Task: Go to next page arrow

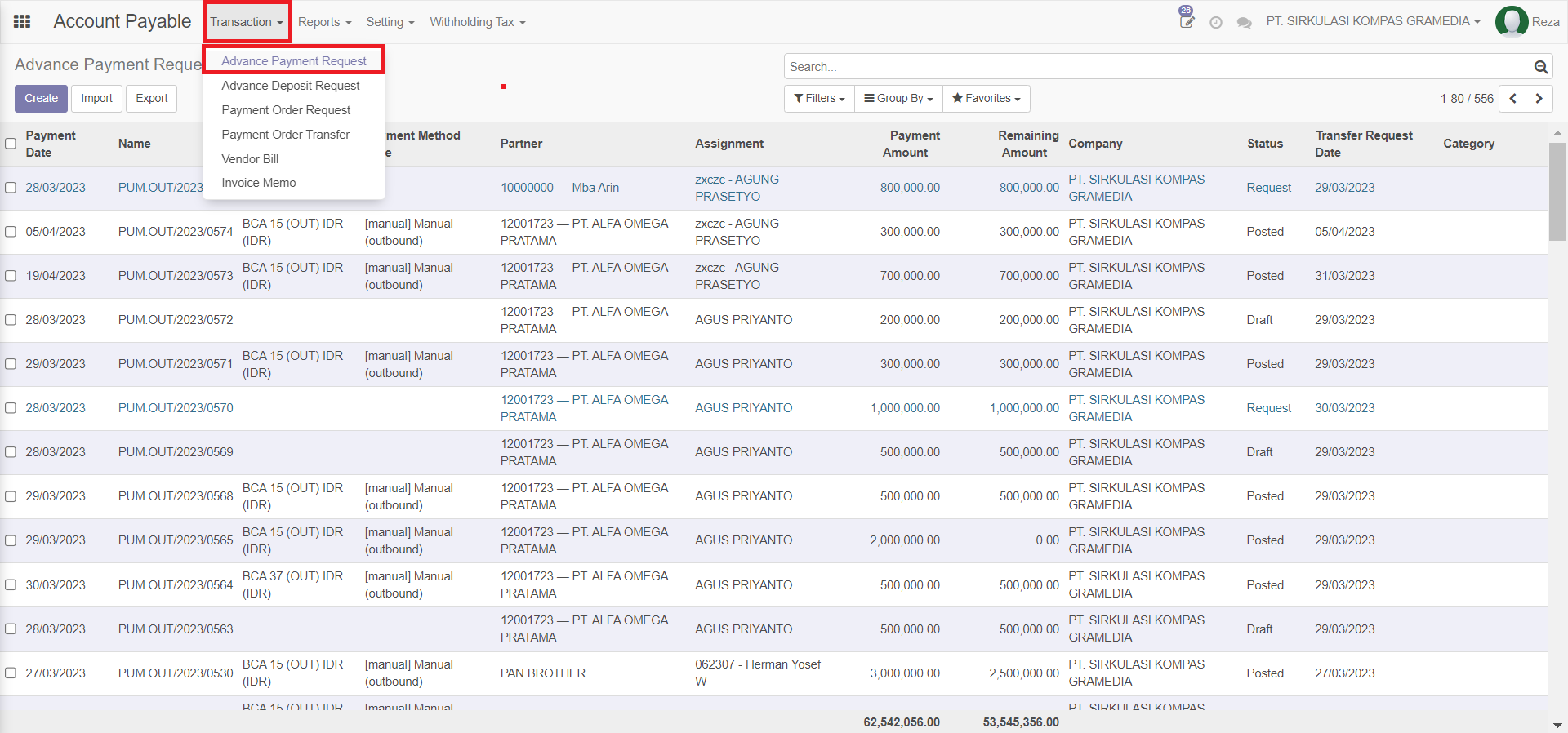Action: [1539, 99]
